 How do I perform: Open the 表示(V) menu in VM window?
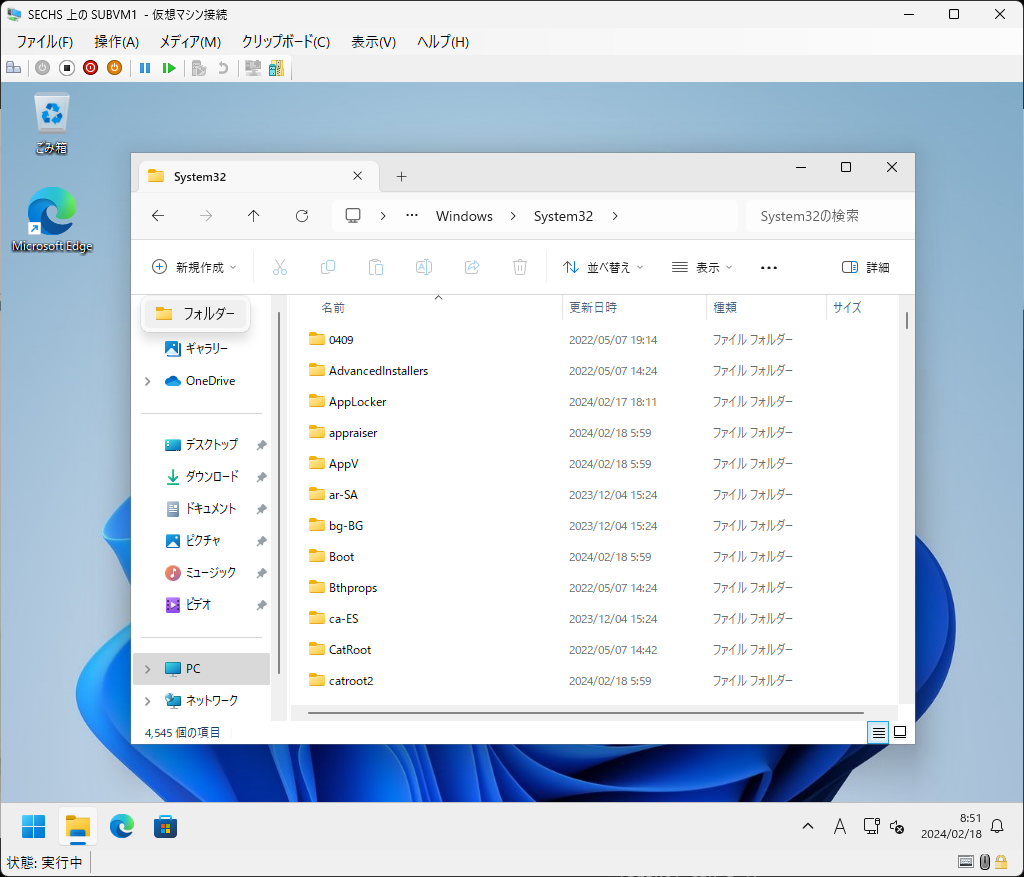[x=374, y=42]
